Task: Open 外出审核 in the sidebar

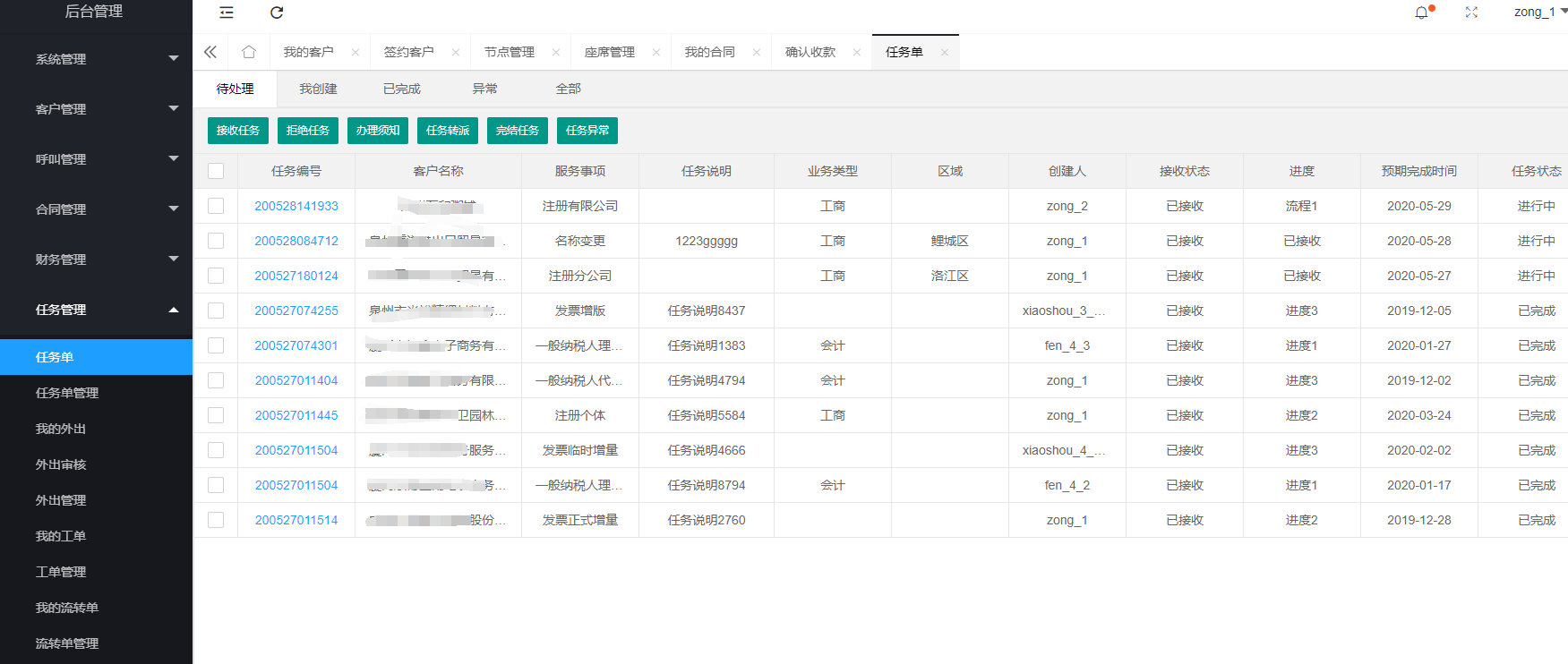Action: click(x=96, y=464)
